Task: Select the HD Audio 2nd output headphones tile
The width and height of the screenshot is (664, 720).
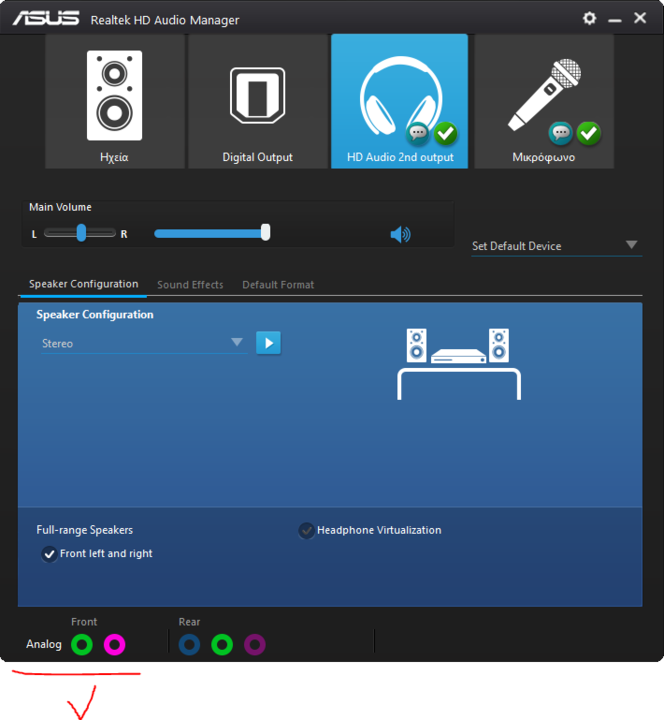Action: coord(400,101)
